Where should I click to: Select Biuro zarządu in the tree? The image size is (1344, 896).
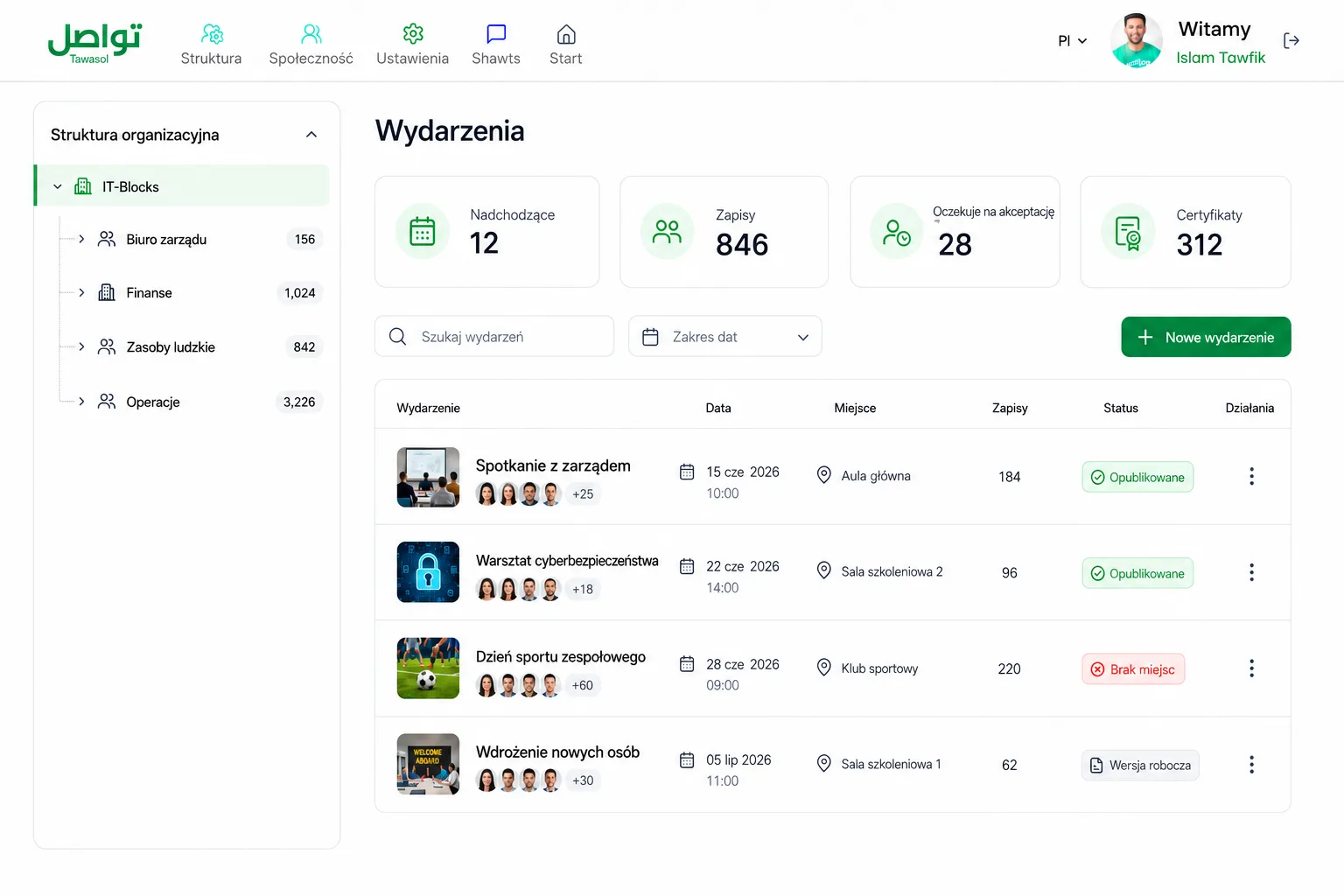(166, 239)
